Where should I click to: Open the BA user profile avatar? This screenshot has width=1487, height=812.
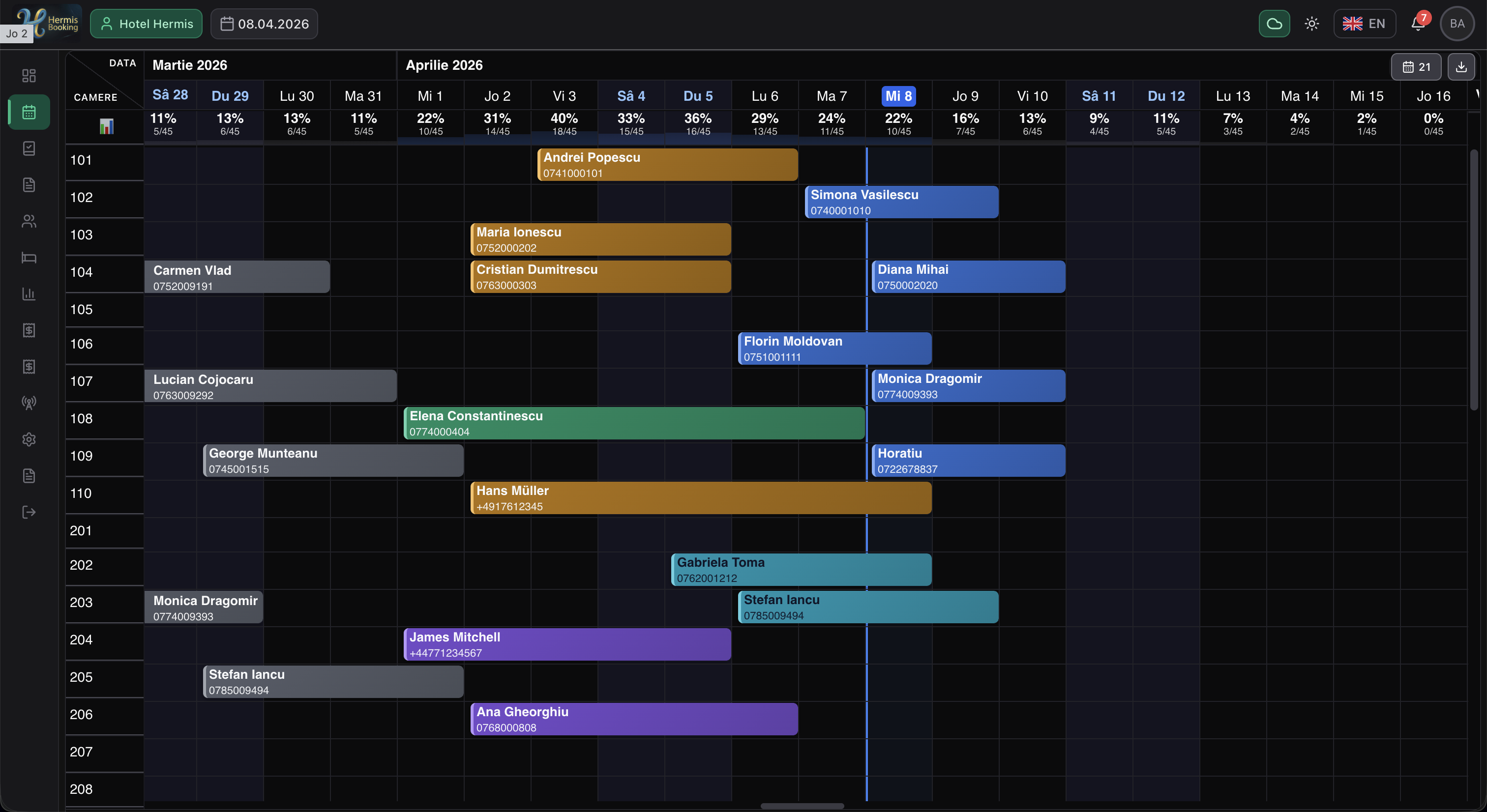click(x=1457, y=24)
